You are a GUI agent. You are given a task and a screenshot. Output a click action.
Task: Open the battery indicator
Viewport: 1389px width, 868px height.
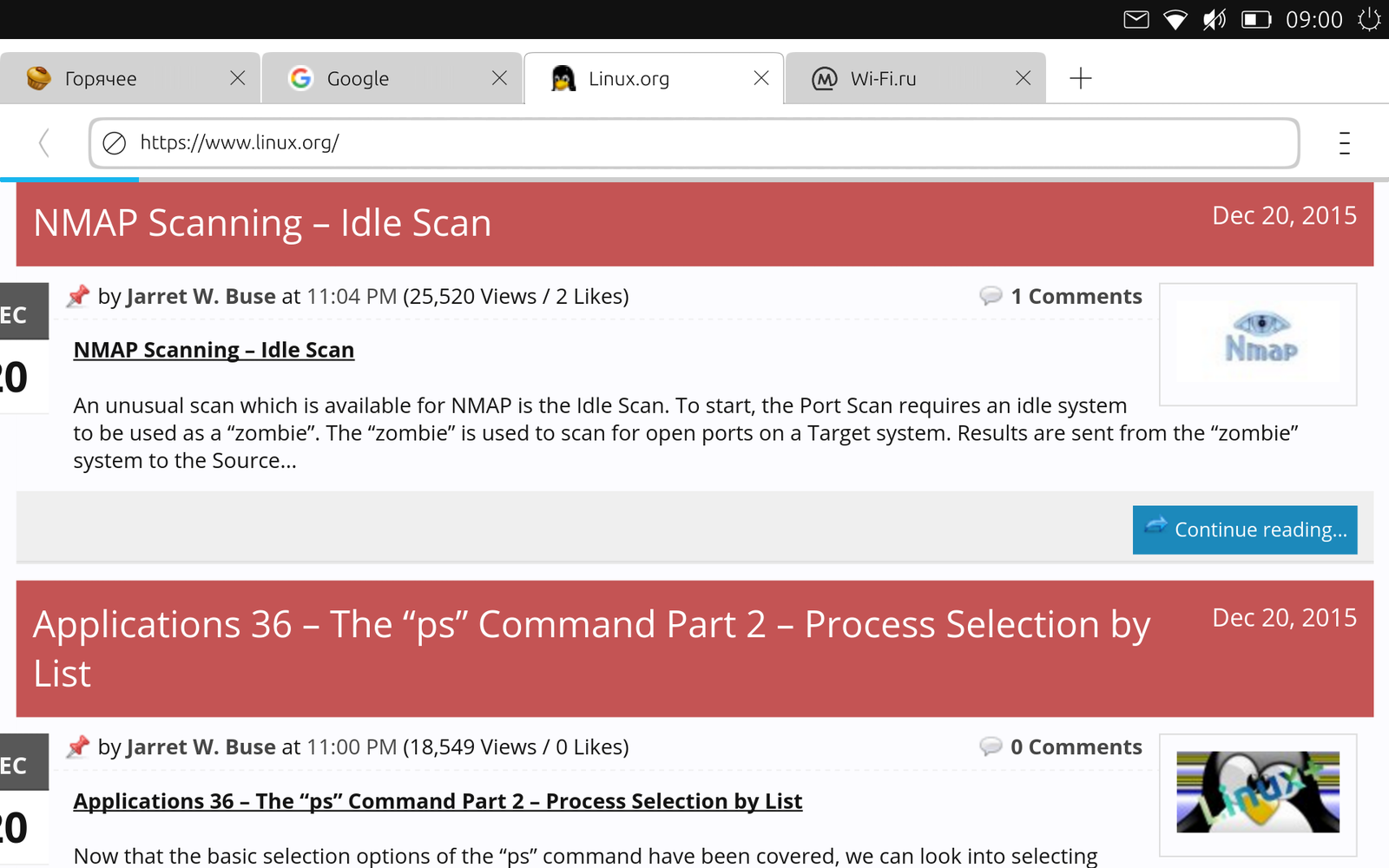coord(1255,19)
